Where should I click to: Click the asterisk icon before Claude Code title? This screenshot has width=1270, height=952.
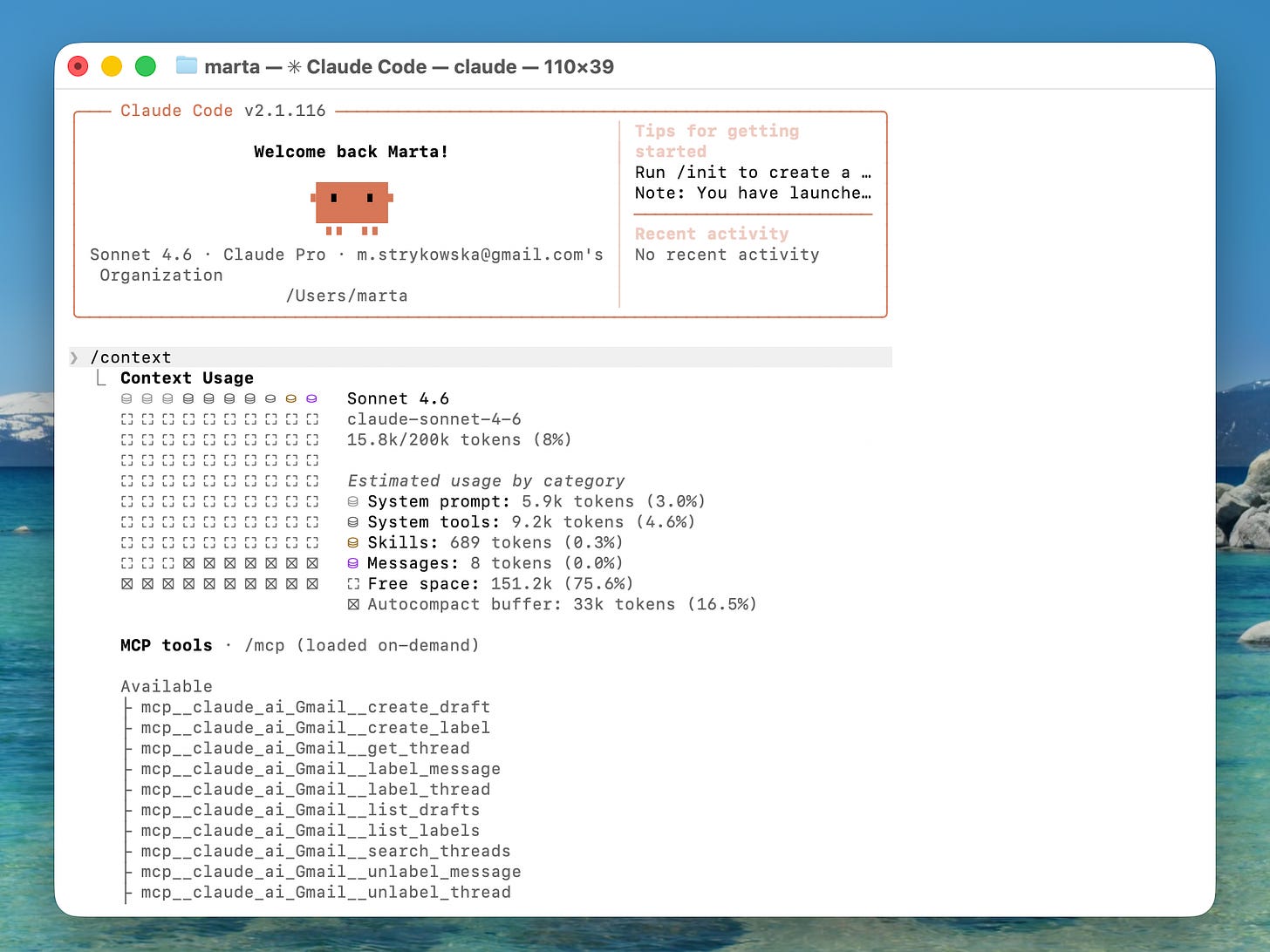pos(295,67)
